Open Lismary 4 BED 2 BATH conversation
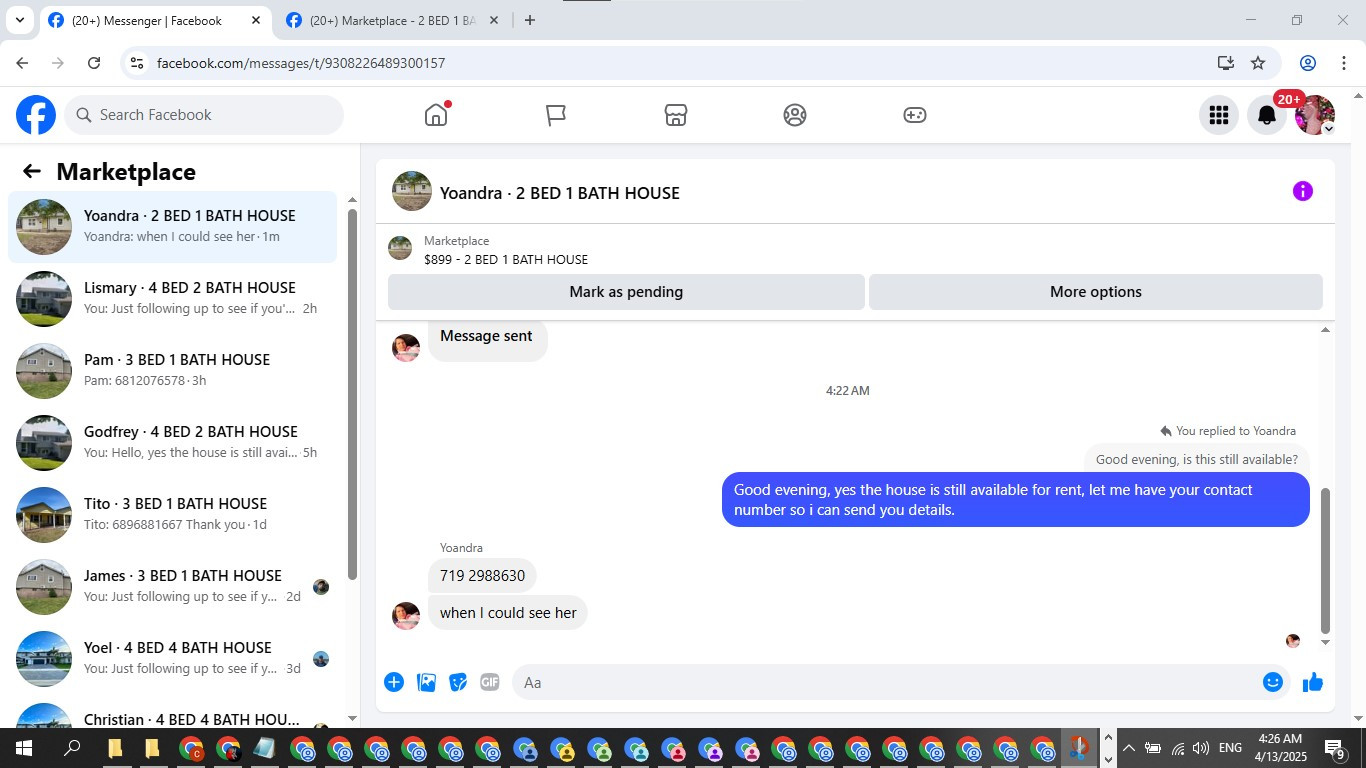This screenshot has height=768, width=1366. click(x=173, y=299)
